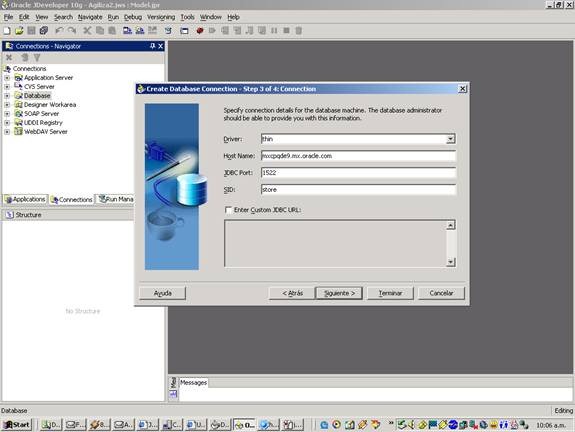This screenshot has width=575, height=432.
Task: Click the filter funnel icon in Navigator
Action: coord(37,58)
